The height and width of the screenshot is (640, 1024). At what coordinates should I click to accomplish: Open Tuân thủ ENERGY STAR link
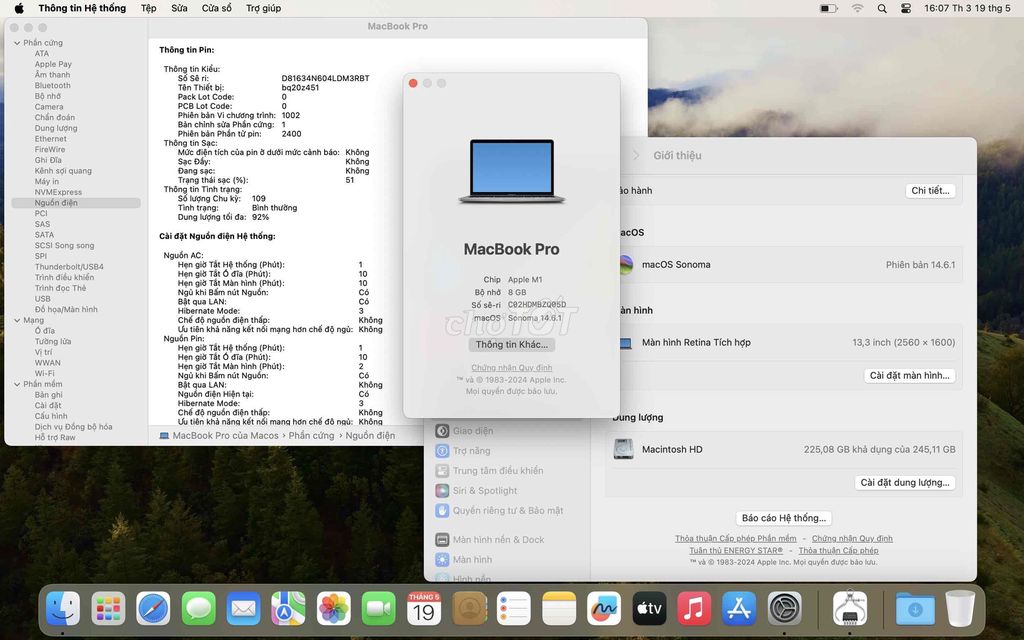click(x=736, y=551)
